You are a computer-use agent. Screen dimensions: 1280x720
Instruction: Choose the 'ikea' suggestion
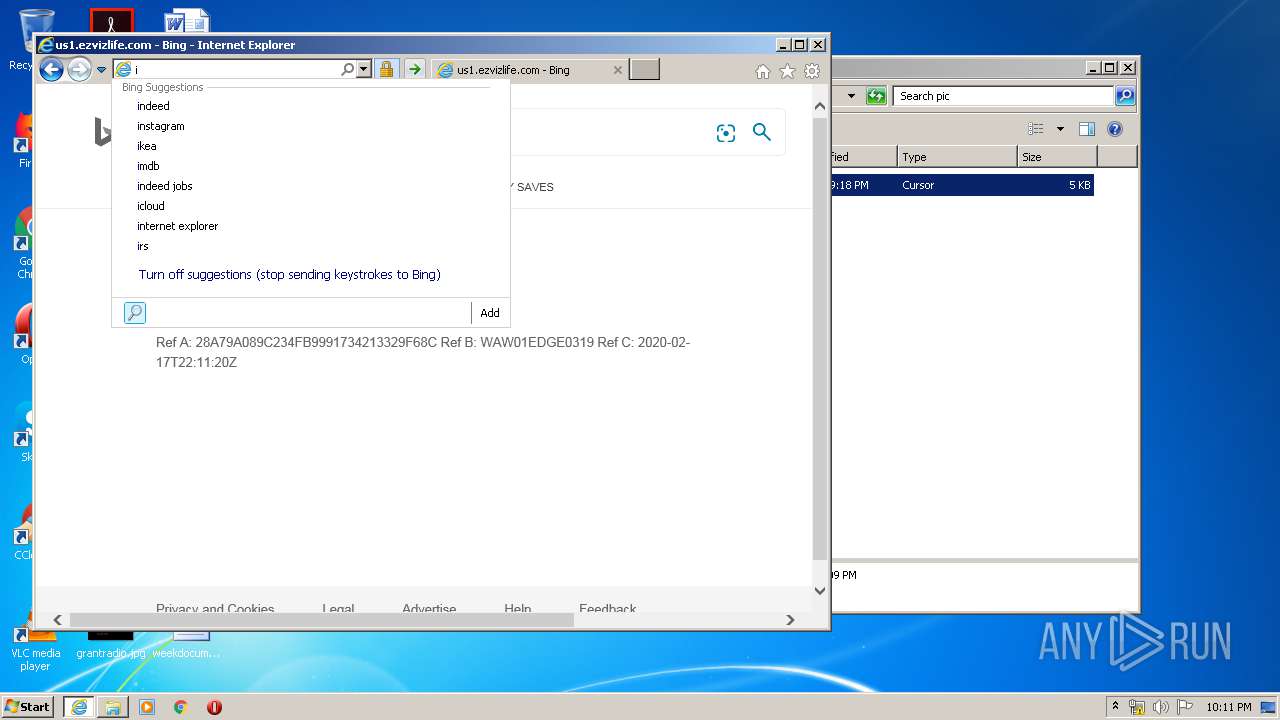tap(147, 146)
